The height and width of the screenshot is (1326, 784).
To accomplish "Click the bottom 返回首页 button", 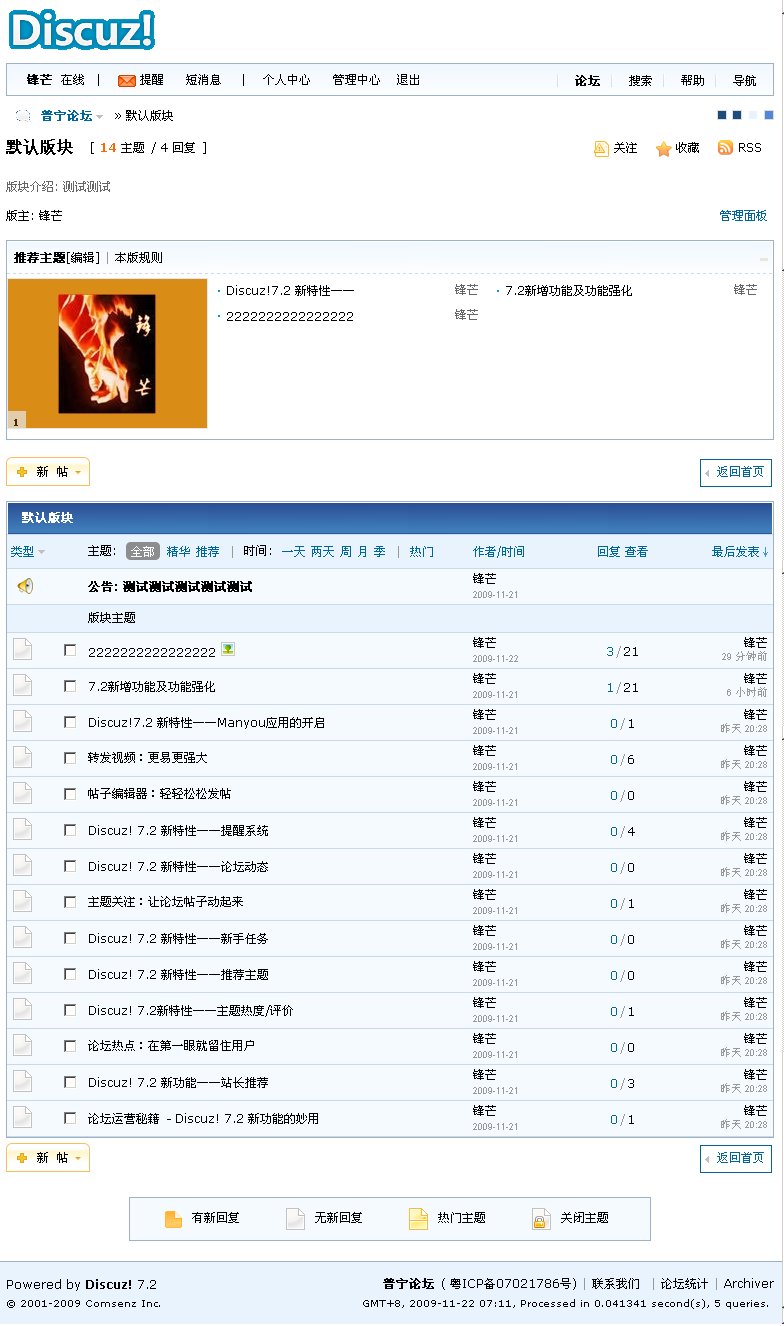I will (x=736, y=1158).
